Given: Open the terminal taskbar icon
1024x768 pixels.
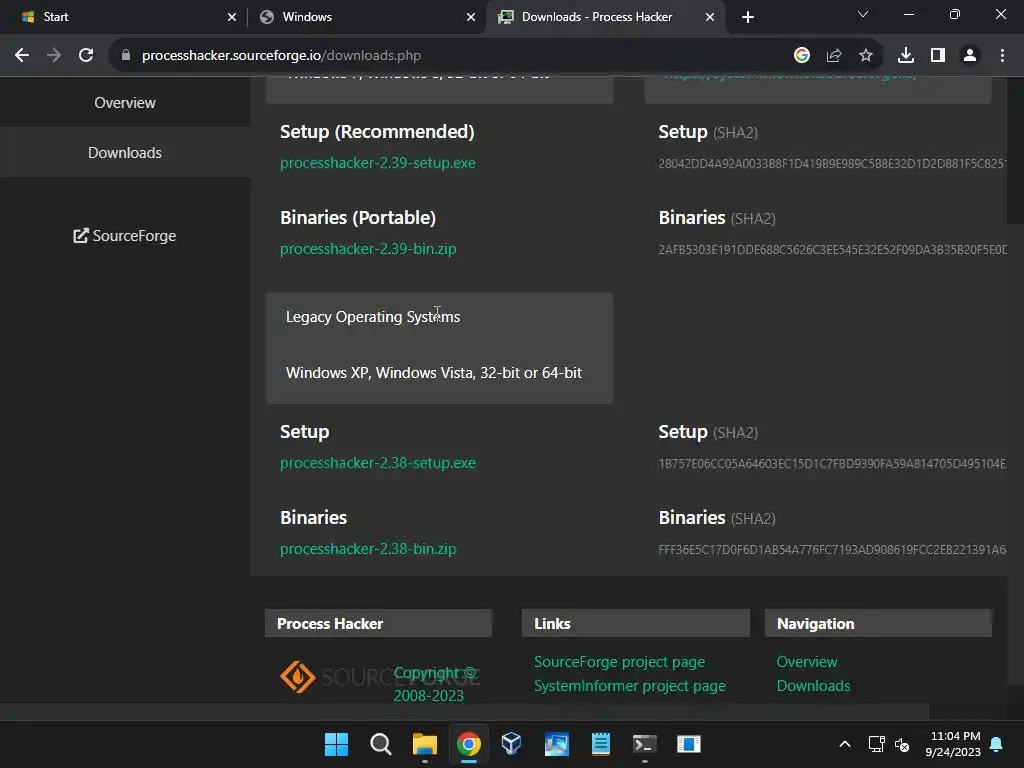Looking at the screenshot, I should 645,744.
